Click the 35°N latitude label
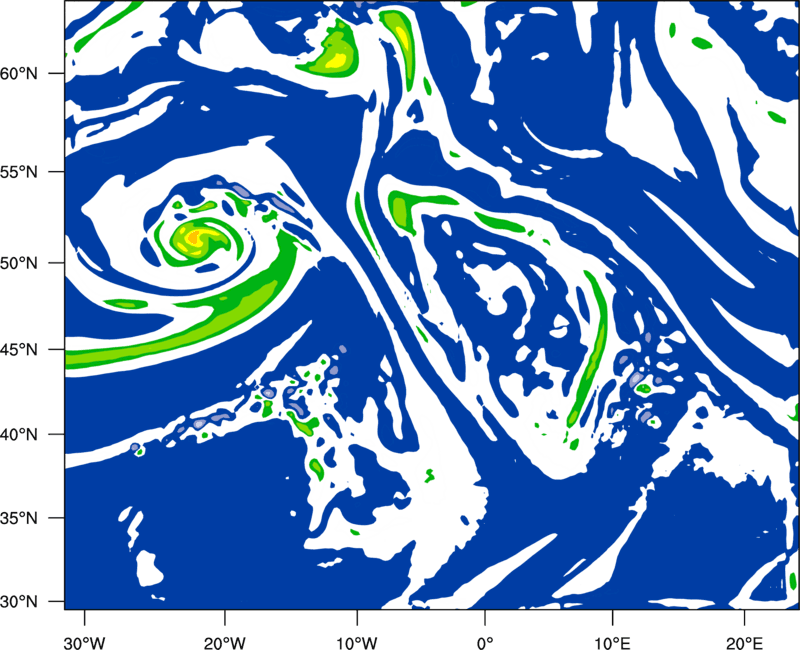Image resolution: width=800 pixels, height=650 pixels. [19, 518]
